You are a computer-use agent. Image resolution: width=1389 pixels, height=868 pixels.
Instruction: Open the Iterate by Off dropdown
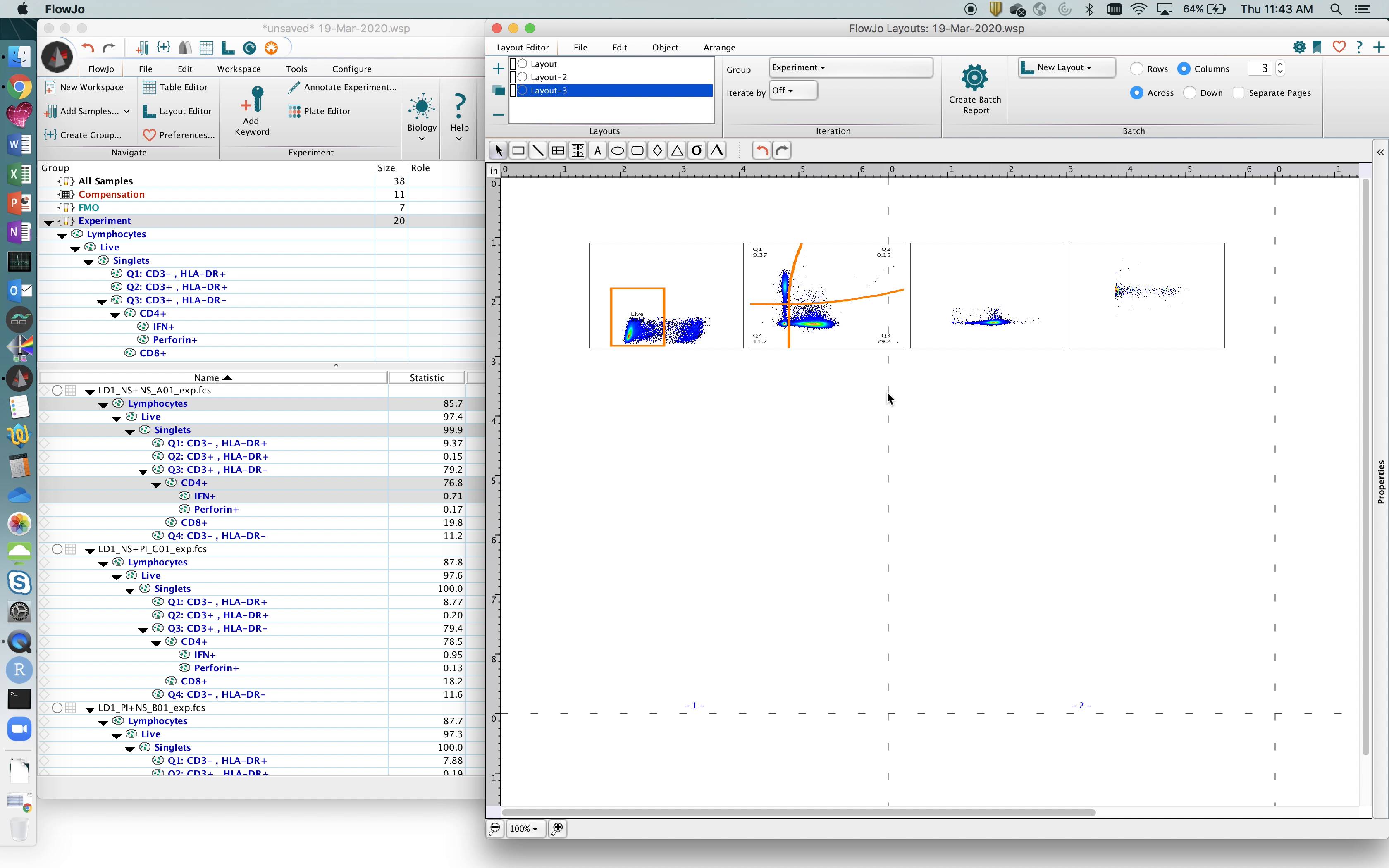[792, 91]
